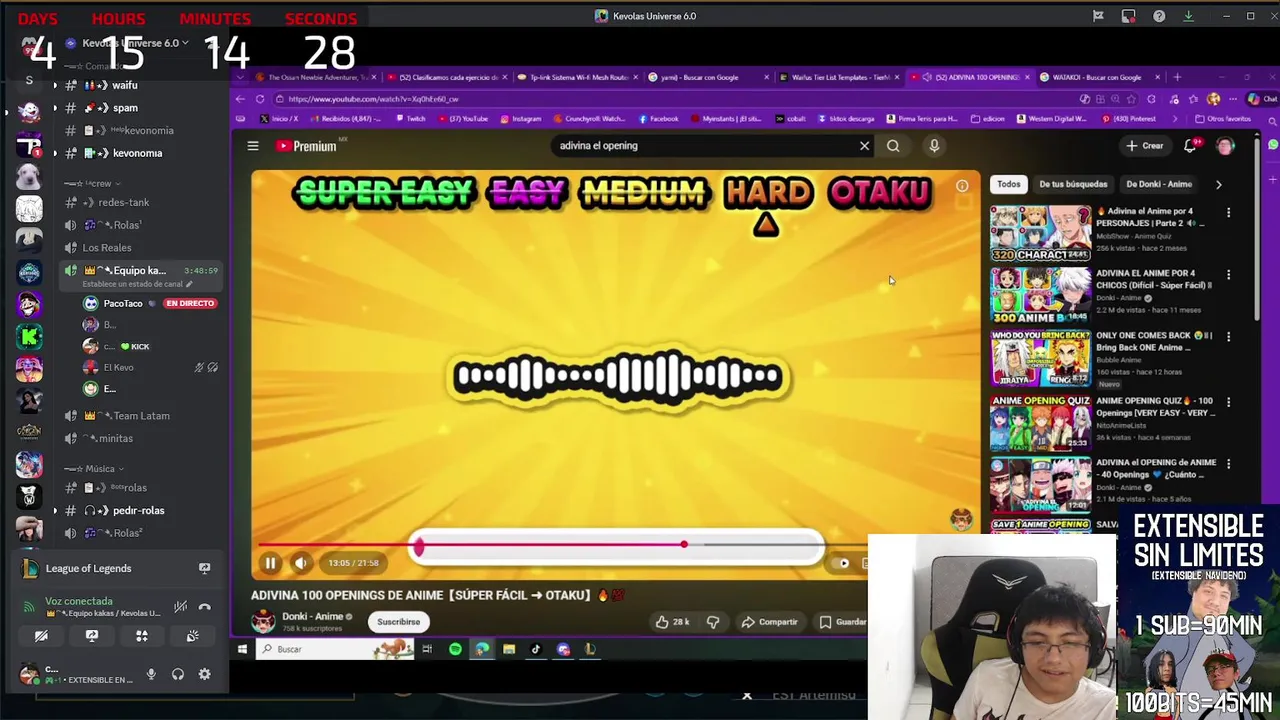This screenshot has width=1280, height=720.
Task: Open the Twitch bookmark
Action: click(410, 118)
